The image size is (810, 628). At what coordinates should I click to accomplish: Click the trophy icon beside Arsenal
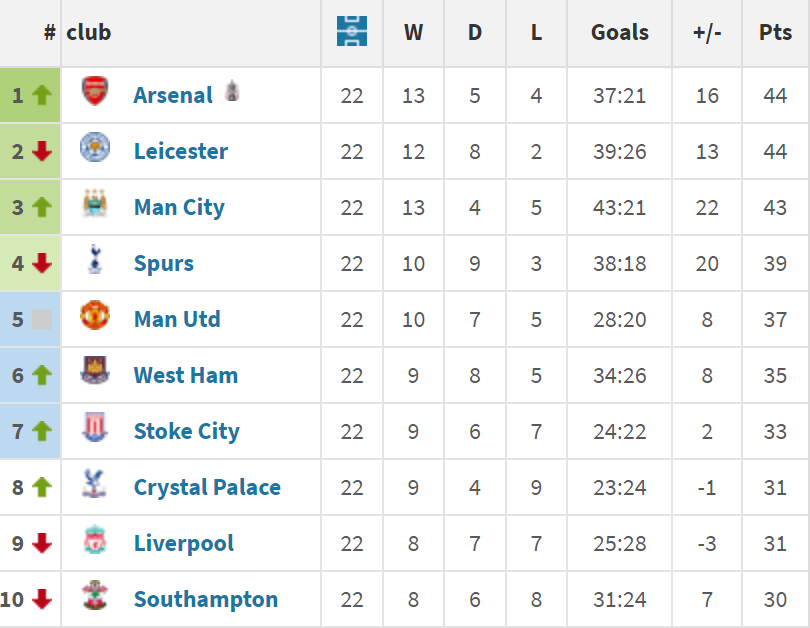(232, 91)
